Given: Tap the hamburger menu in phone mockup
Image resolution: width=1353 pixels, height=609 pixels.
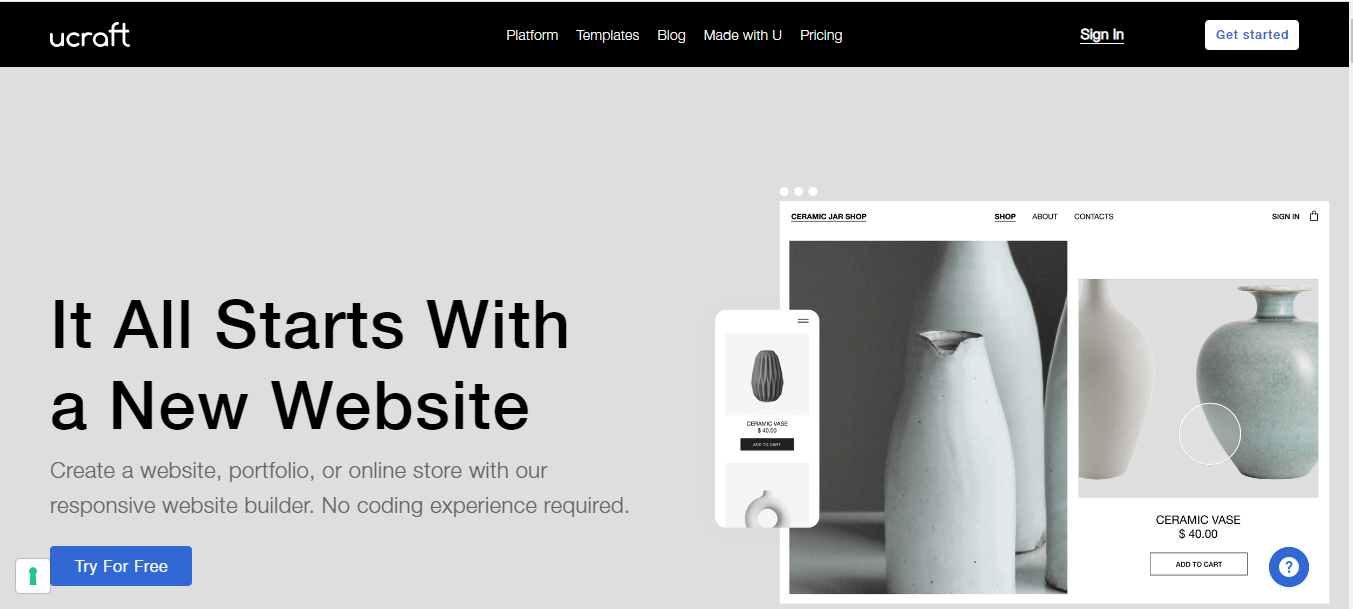Looking at the screenshot, I should click(803, 321).
